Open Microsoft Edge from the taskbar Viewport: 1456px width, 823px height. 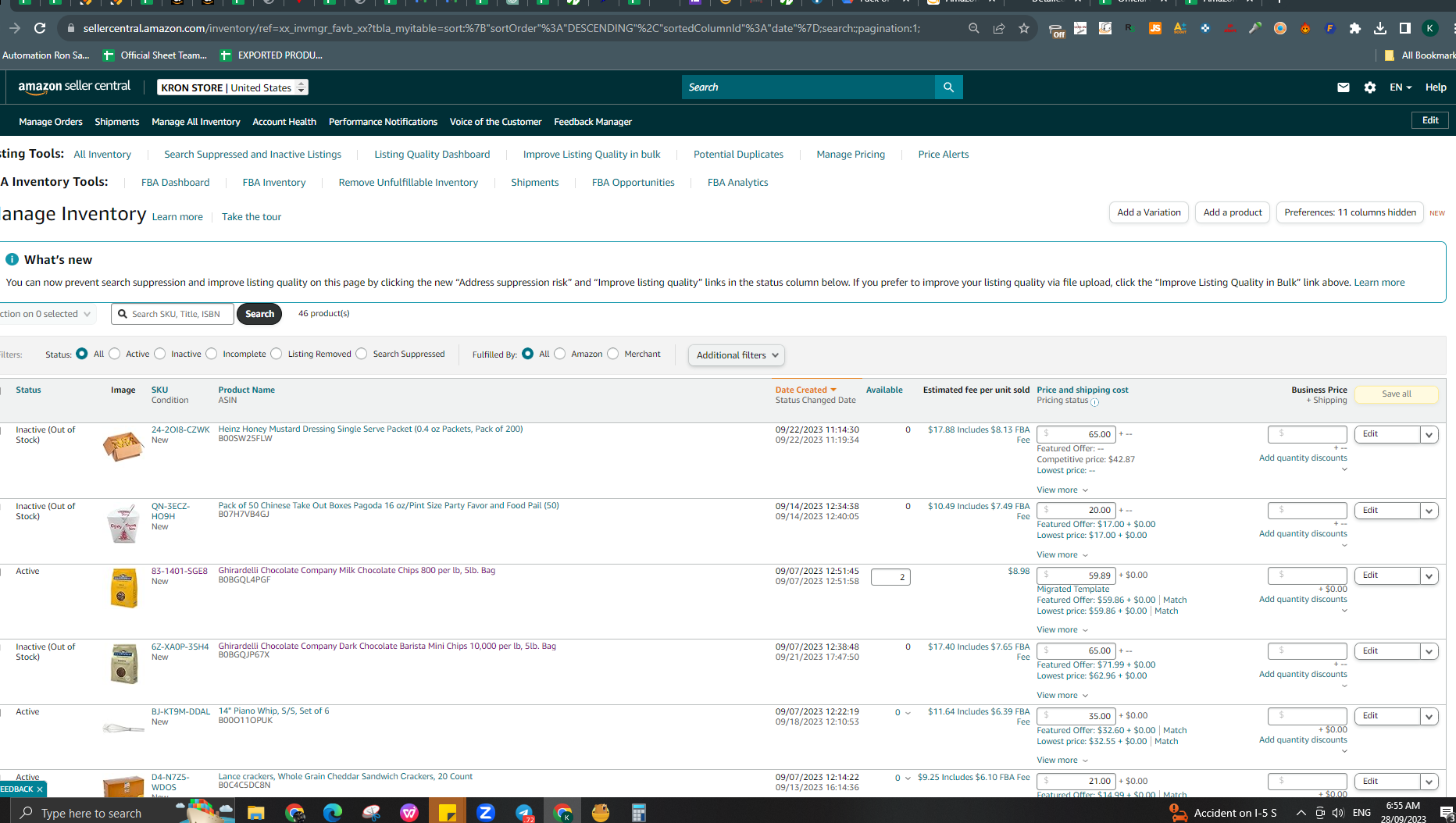point(333,813)
